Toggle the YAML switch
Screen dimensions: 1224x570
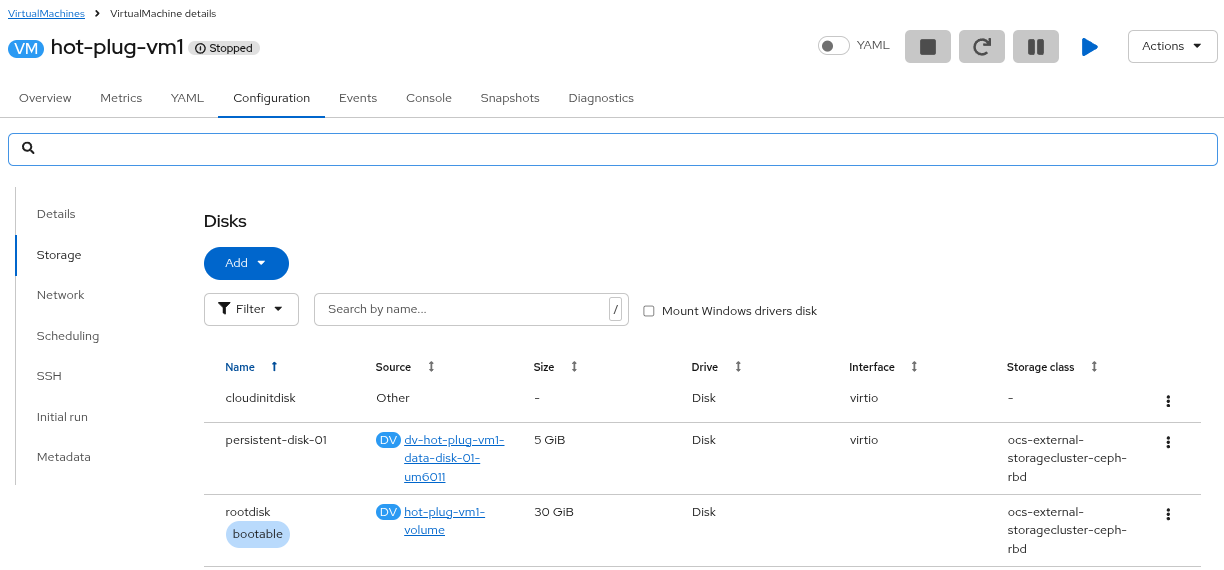(833, 46)
